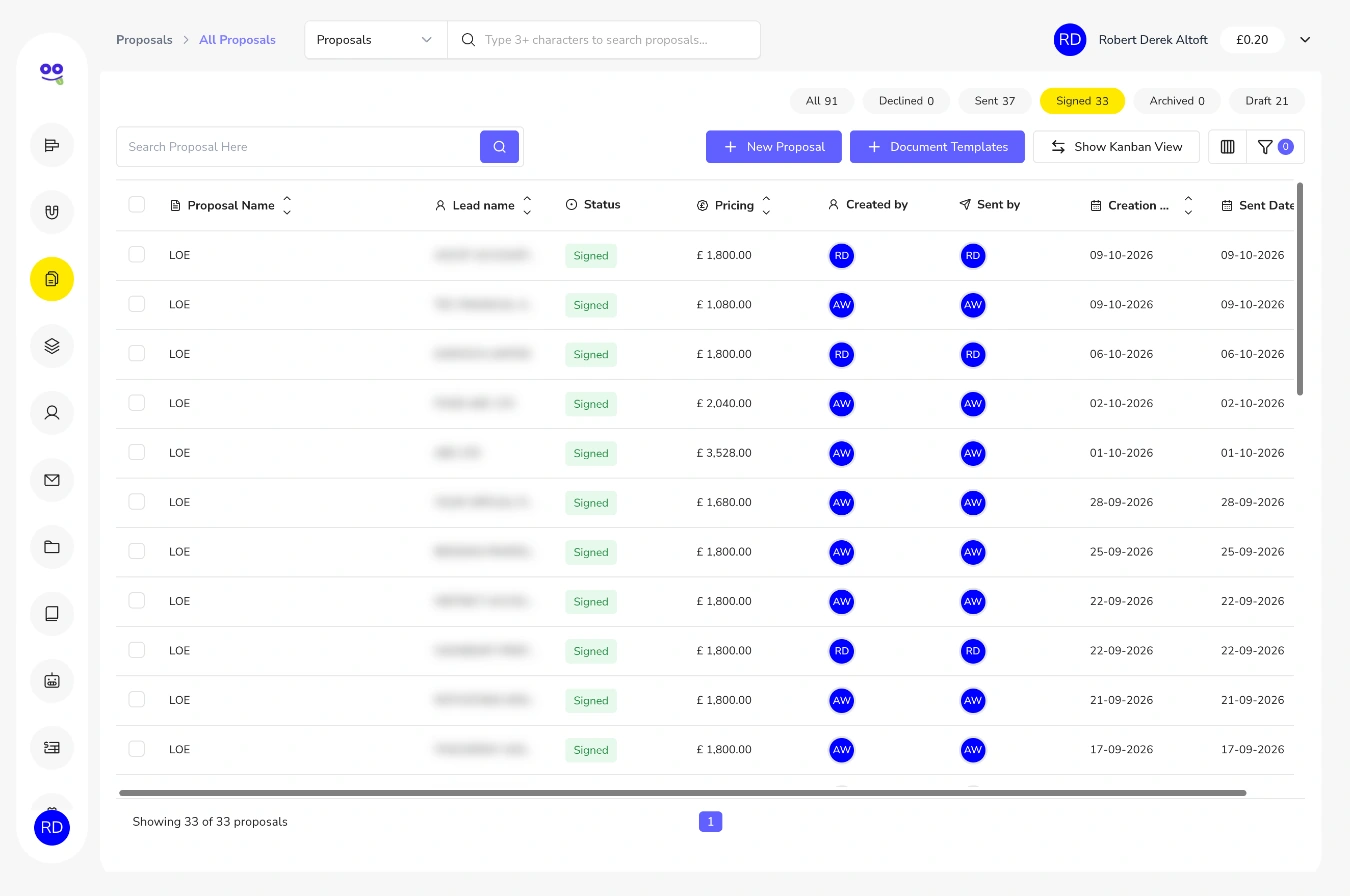The image size is (1350, 896).
Task: Show Kanban View
Action: click(x=1116, y=147)
